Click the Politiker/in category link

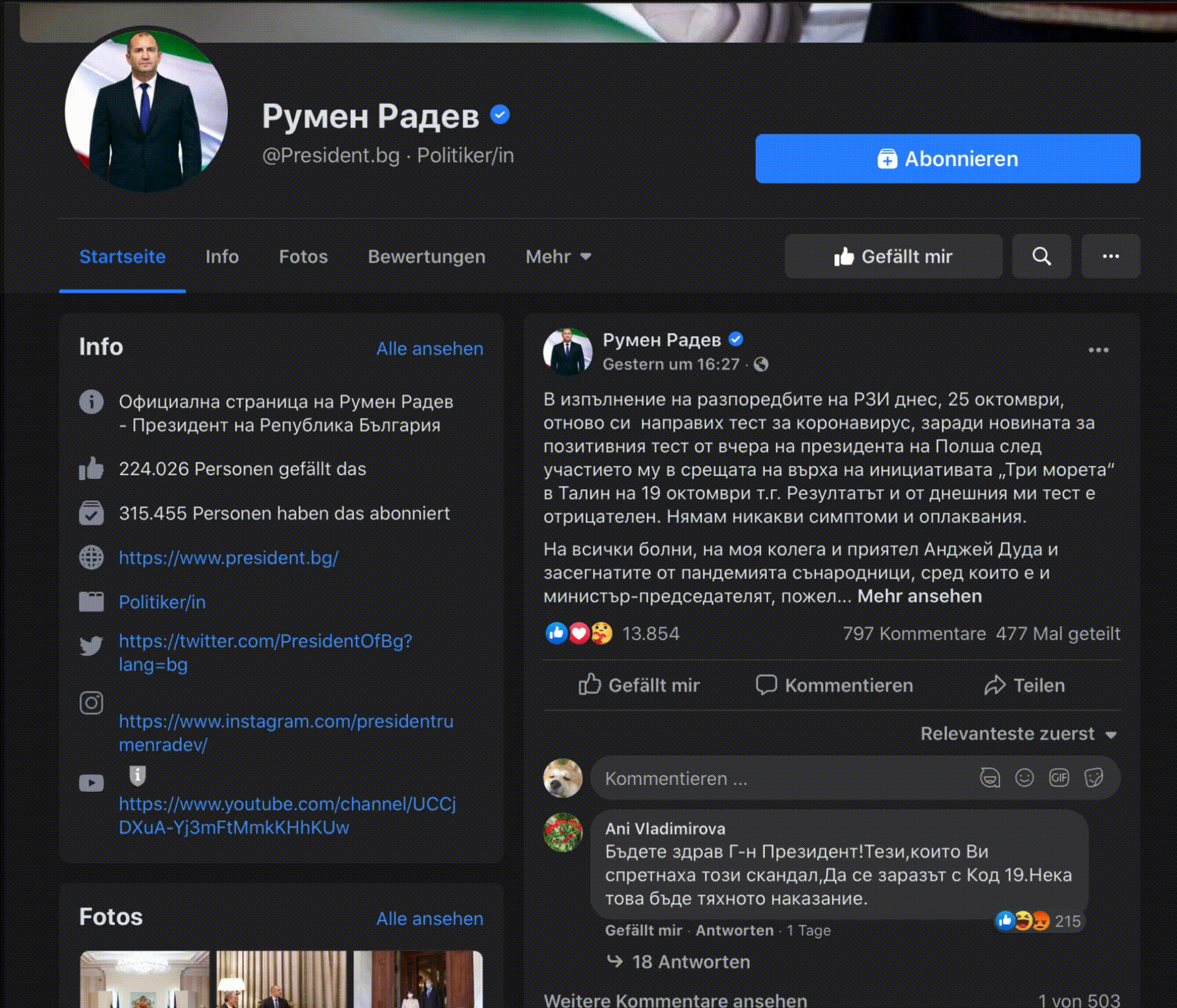tap(162, 602)
